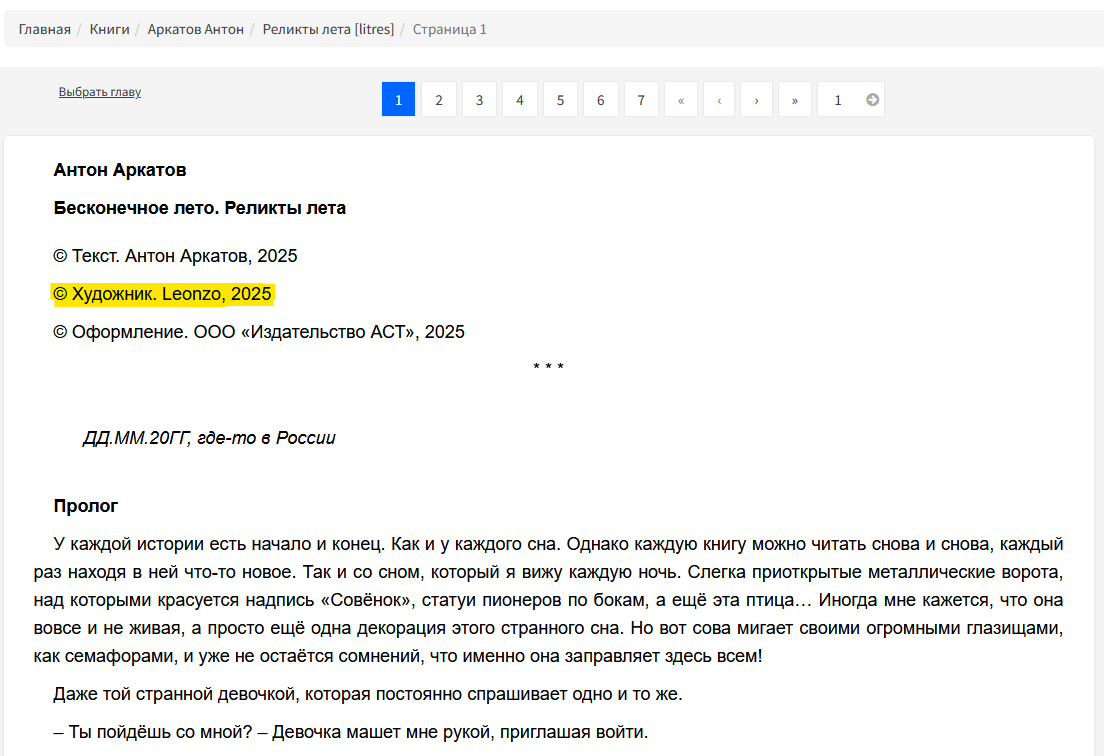Viewport: 1104px width, 756px height.
Task: Go to «Главная» breadcrumb
Action: 44,30
